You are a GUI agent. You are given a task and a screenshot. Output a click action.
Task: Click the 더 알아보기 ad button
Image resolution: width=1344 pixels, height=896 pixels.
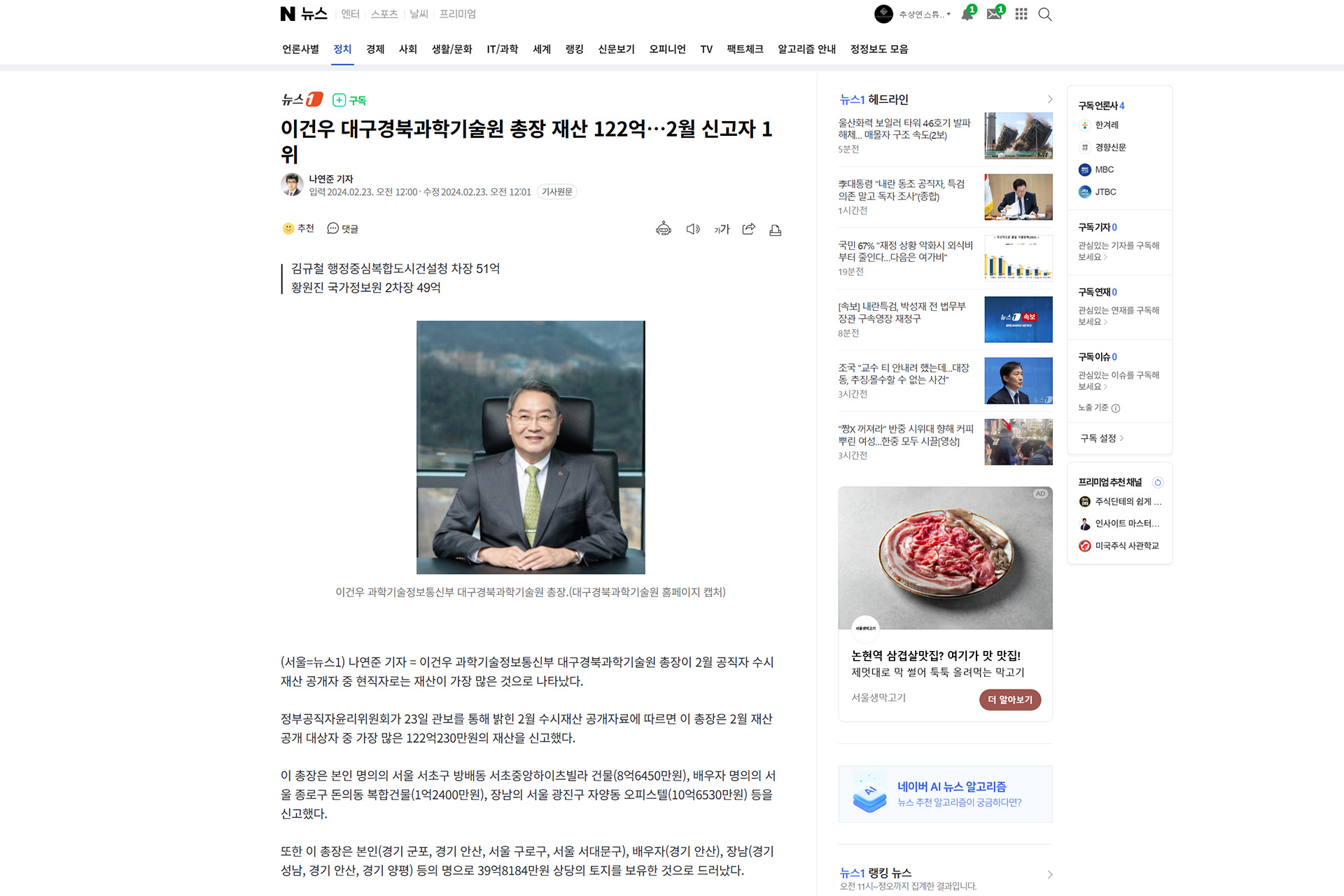tap(1009, 699)
